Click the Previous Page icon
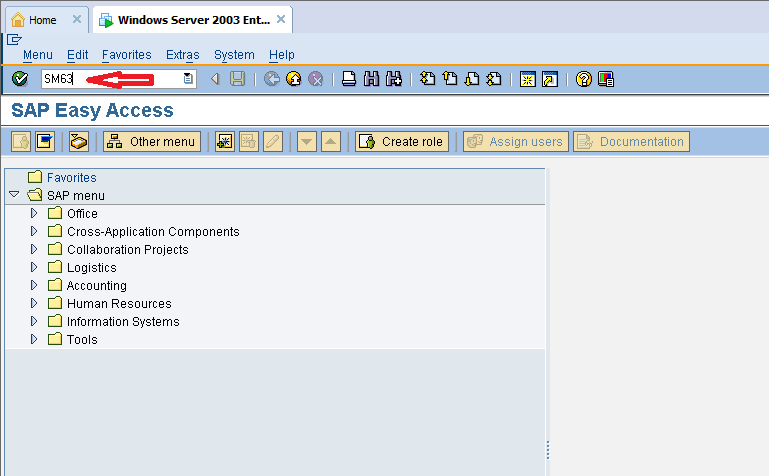769x476 pixels. [x=450, y=79]
